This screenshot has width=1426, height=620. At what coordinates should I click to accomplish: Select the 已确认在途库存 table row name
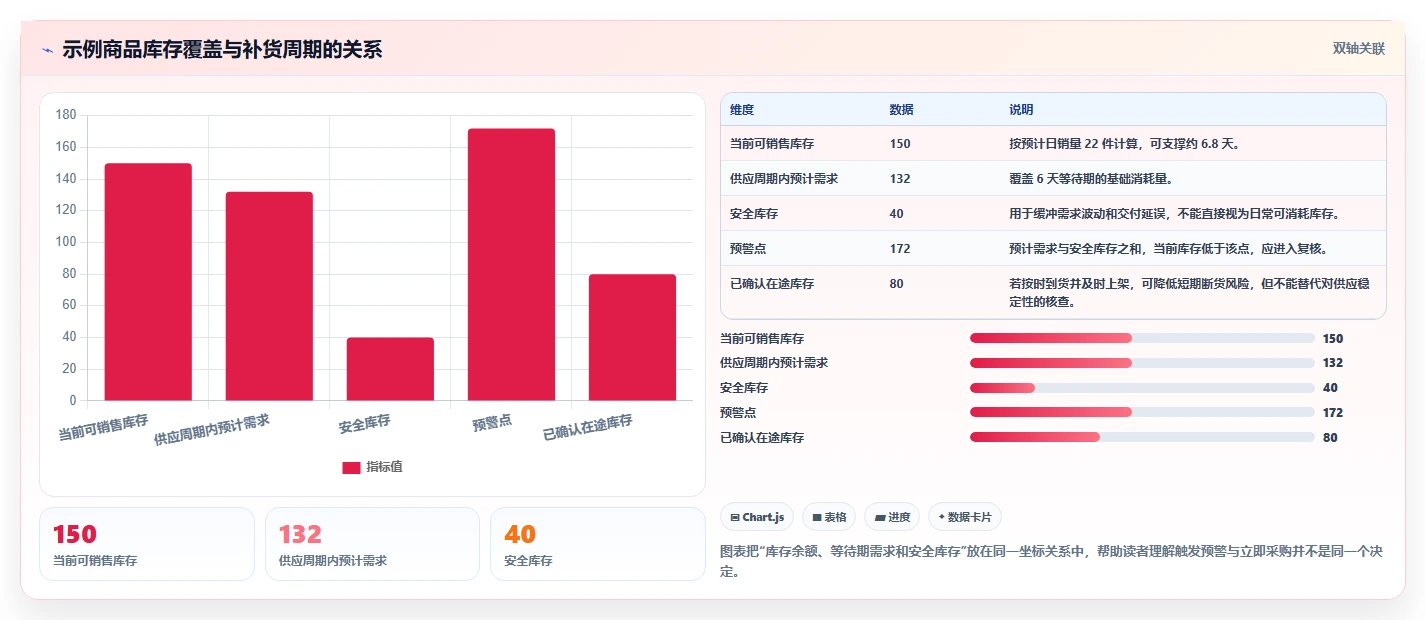point(772,284)
